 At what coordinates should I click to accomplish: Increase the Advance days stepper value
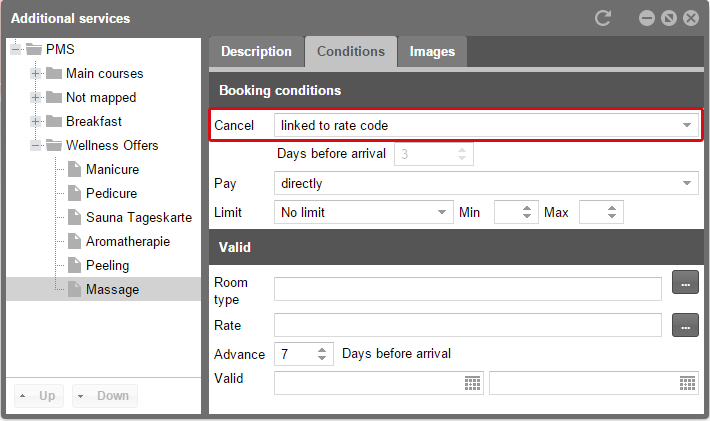322,350
